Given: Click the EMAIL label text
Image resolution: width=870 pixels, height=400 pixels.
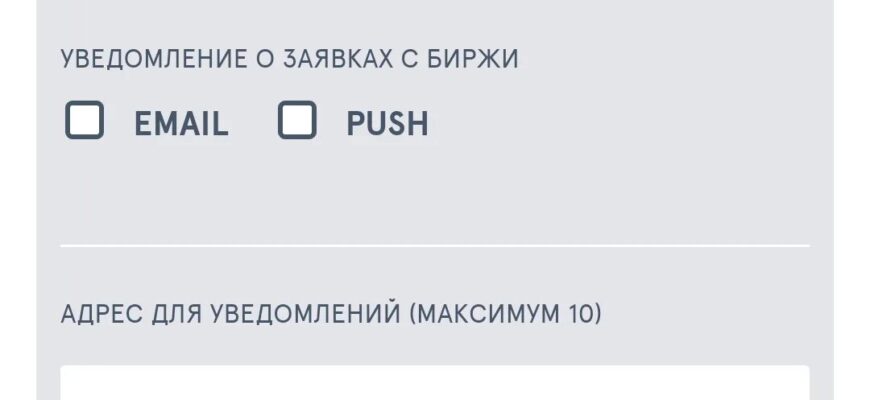Looking at the screenshot, I should click(181, 124).
